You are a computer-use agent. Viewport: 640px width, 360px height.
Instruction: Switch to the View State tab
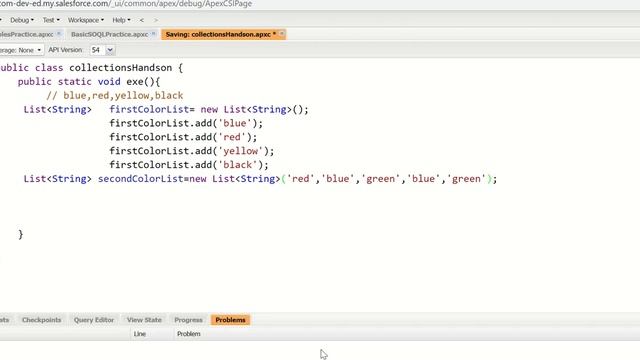pos(144,320)
